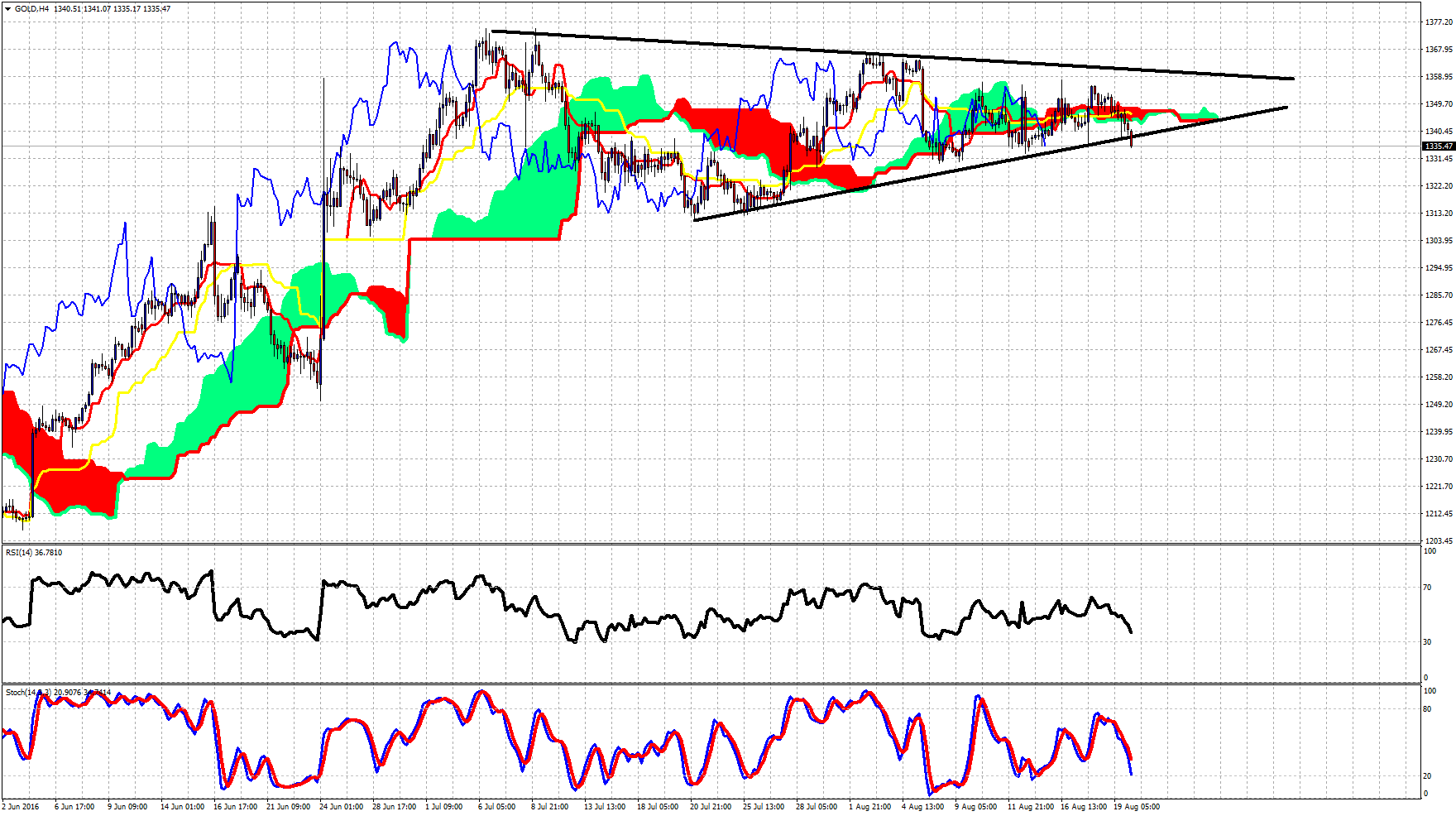Click the 1258.20 price axis label
Screen dimensions: 1456x816
click(x=1439, y=377)
